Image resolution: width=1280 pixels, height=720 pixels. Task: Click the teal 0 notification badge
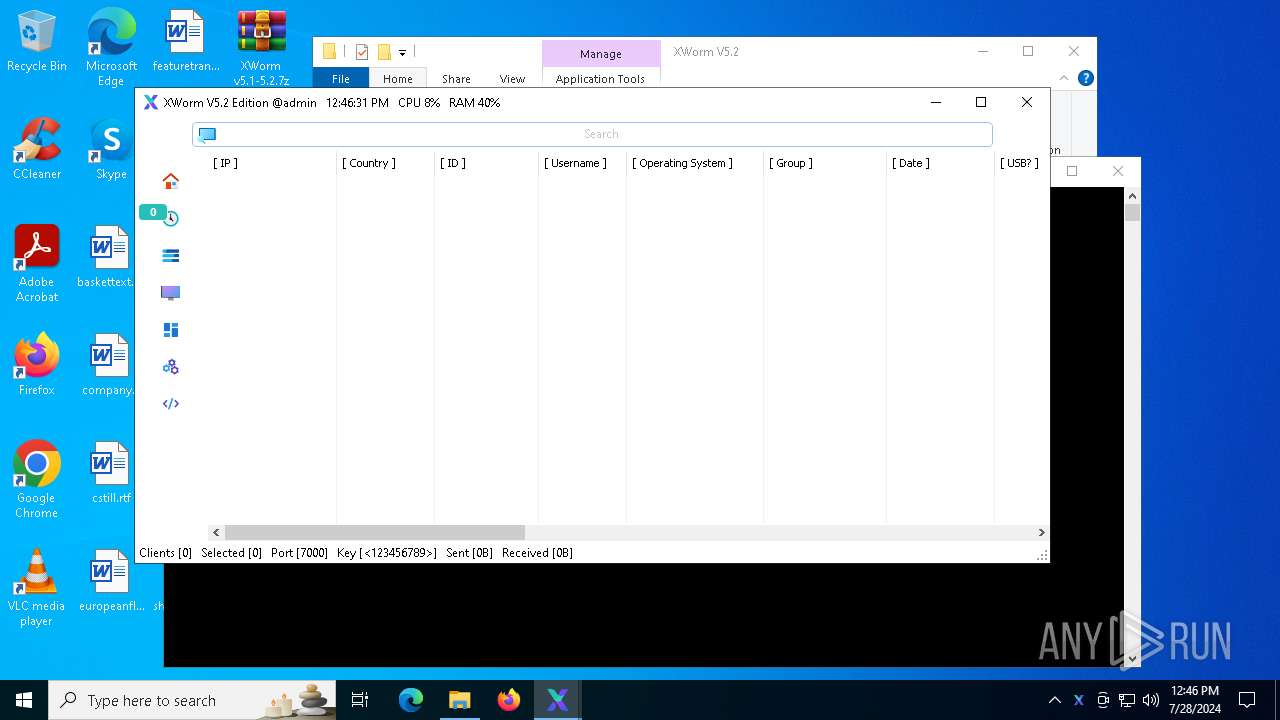coord(152,212)
